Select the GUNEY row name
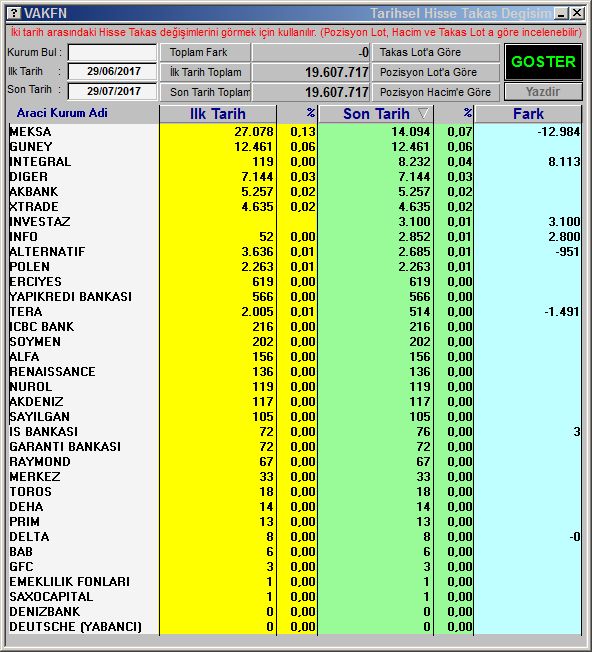592x652 pixels. (x=31, y=147)
